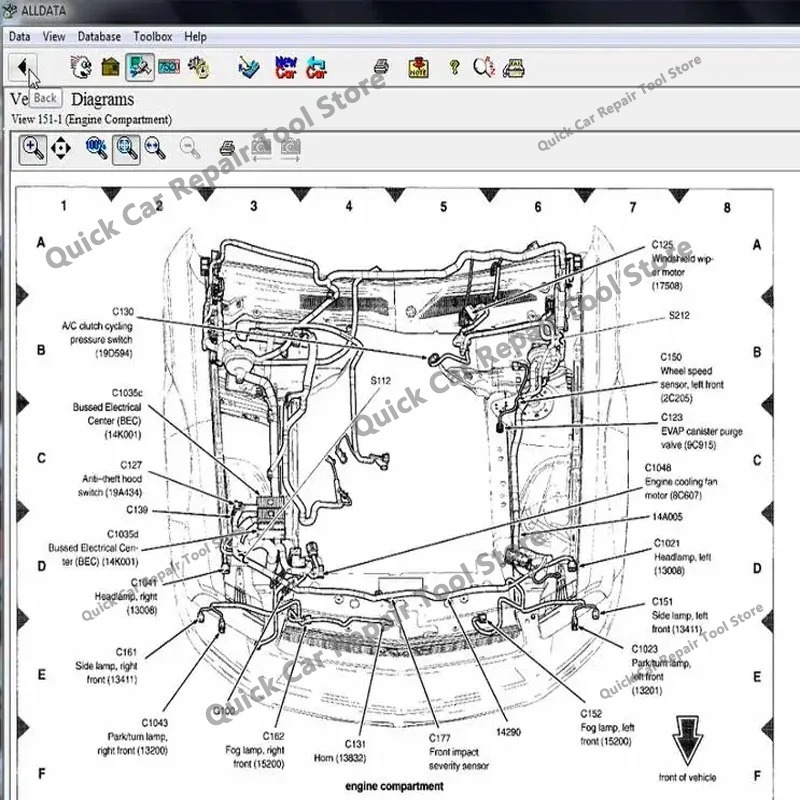Viewport: 800px width, 800px height.
Task: Click the C127 Anti-theft hood switch label
Action: pyautogui.click(x=110, y=478)
